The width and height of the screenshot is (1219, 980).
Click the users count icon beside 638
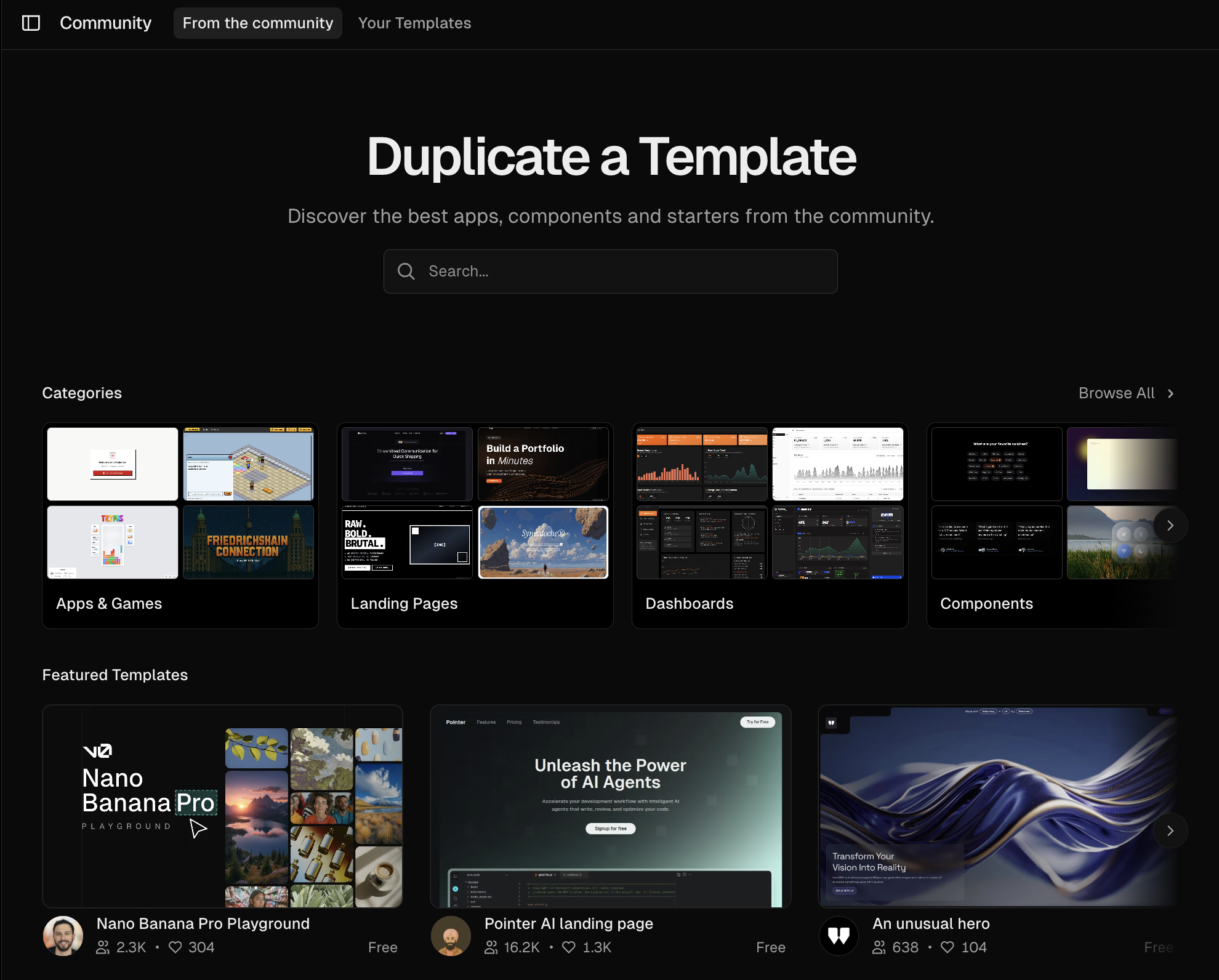click(x=879, y=947)
